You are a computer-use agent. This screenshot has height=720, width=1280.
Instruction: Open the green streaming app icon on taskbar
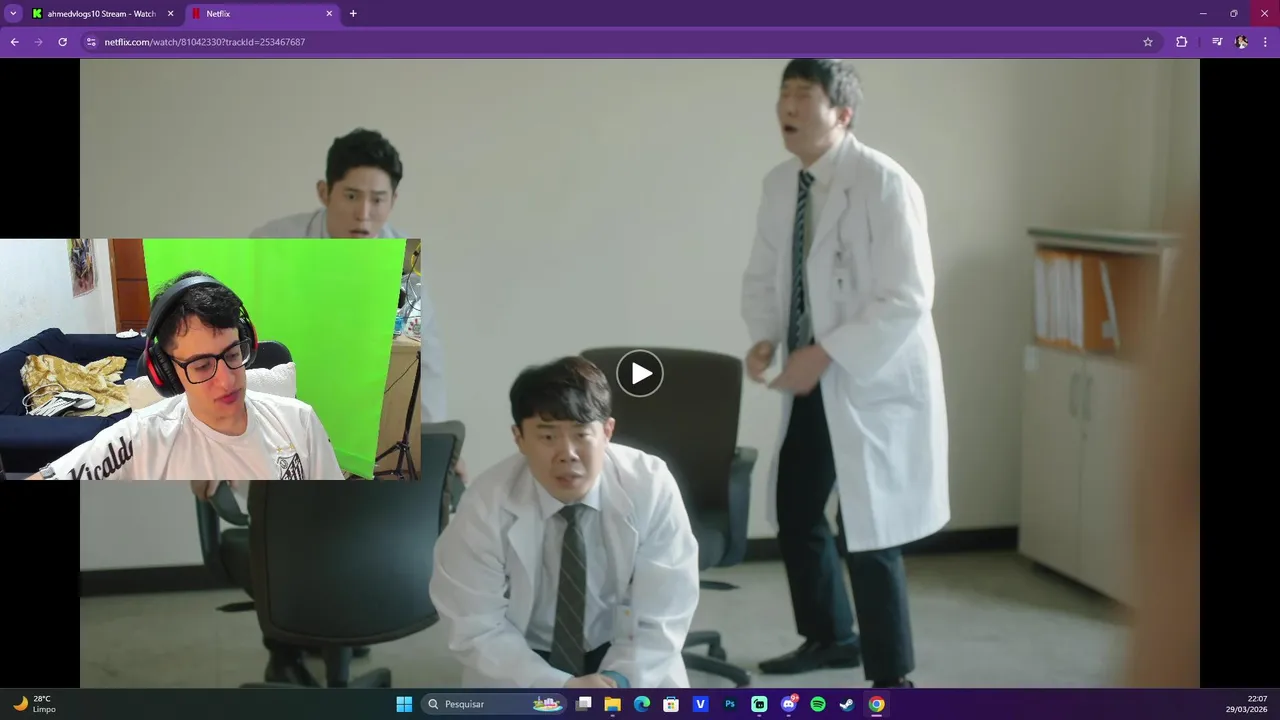[759, 704]
